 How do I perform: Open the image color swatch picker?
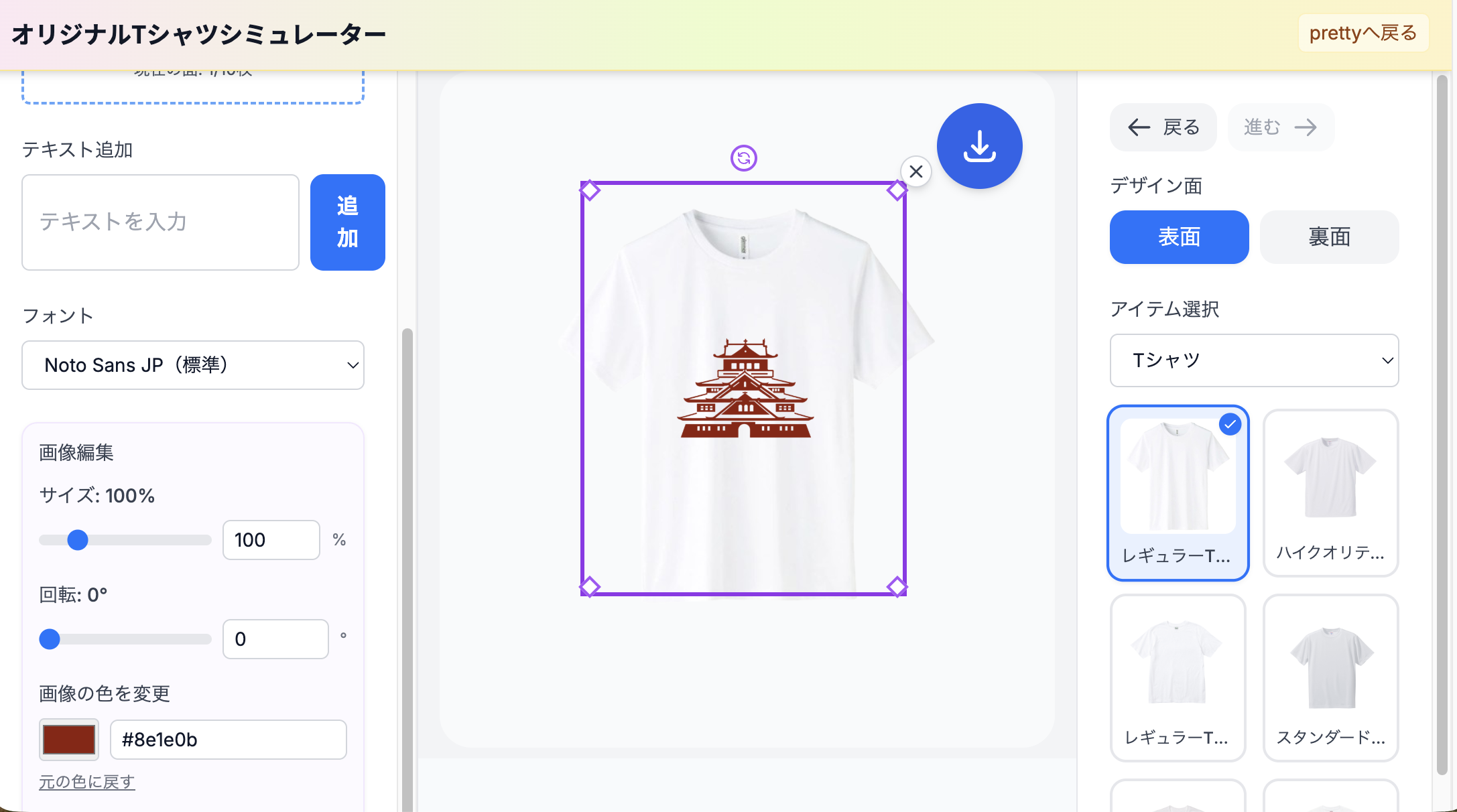tap(68, 739)
